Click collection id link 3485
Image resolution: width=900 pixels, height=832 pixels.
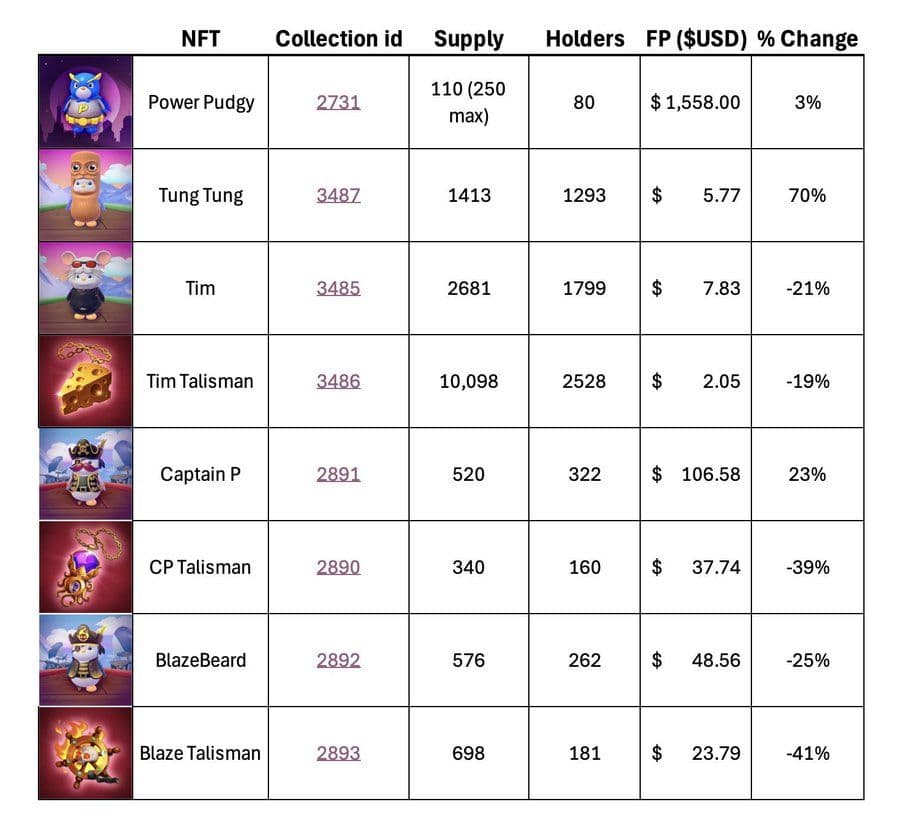click(338, 288)
